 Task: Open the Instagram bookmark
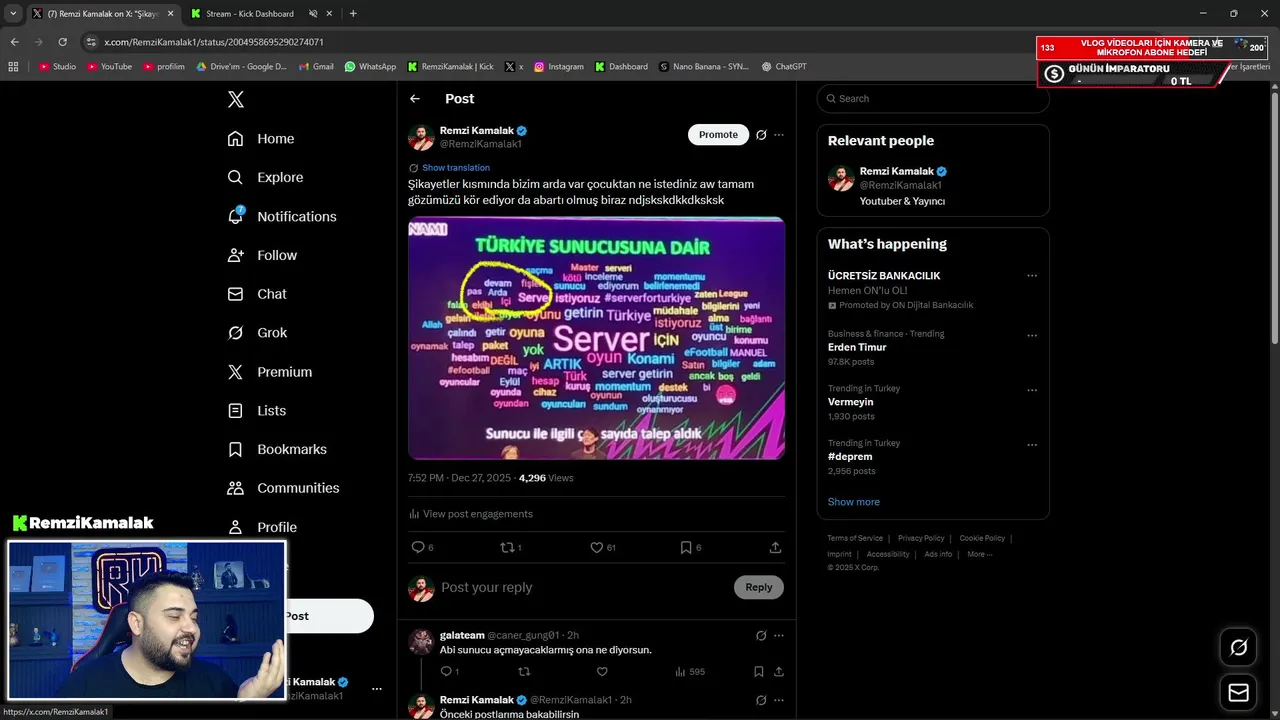(x=559, y=67)
